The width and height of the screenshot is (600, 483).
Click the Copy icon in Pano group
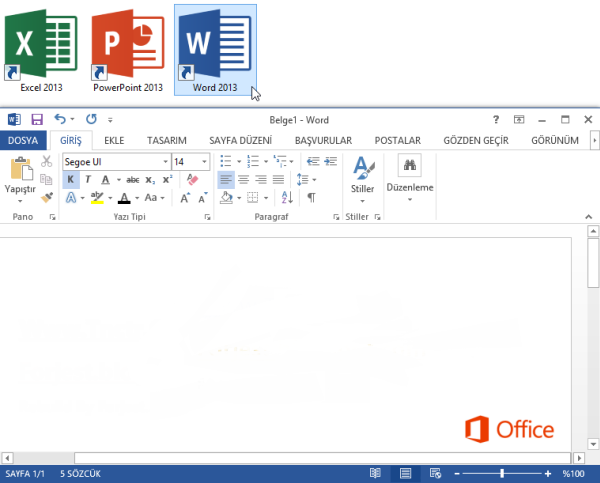(46, 179)
